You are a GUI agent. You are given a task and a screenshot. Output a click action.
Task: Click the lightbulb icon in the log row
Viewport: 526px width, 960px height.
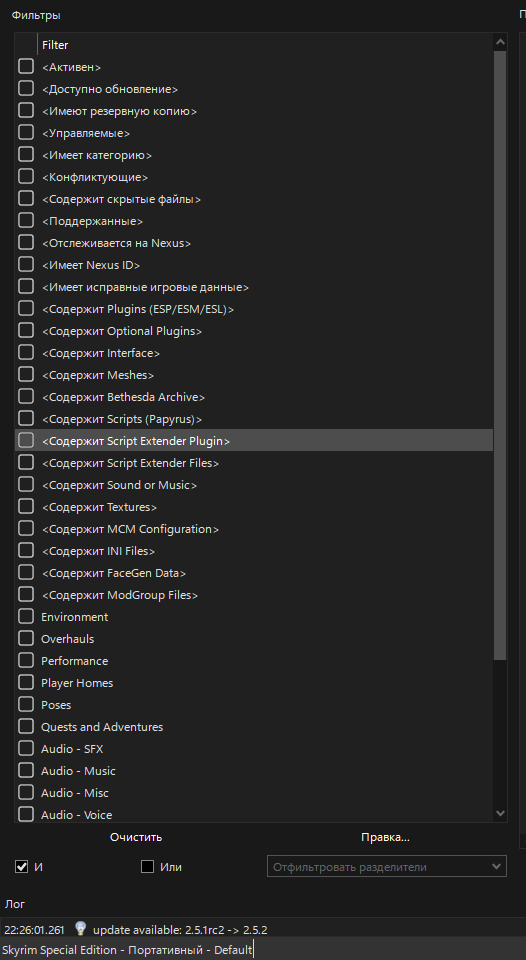tap(80, 929)
